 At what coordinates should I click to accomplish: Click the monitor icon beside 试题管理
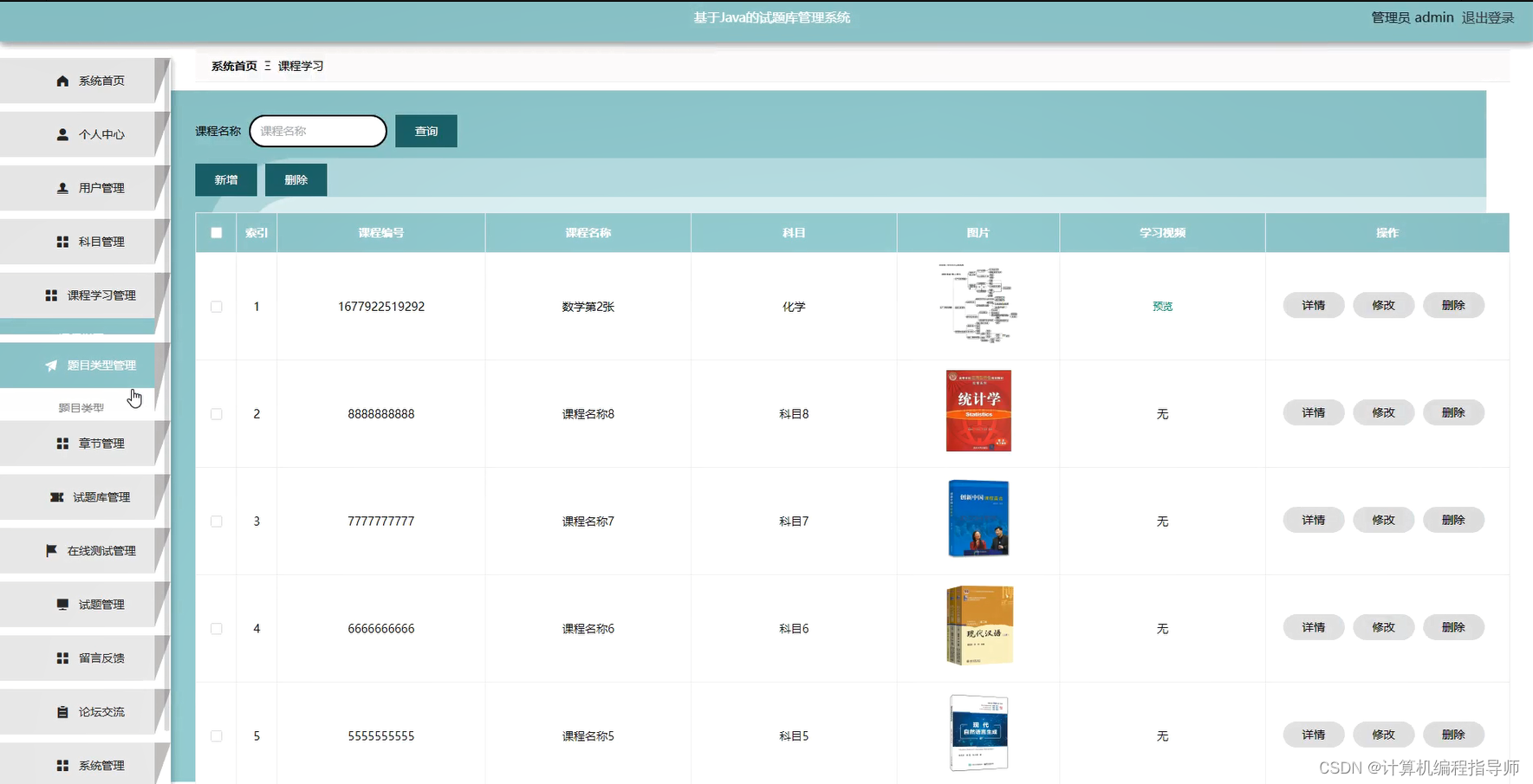[62, 605]
